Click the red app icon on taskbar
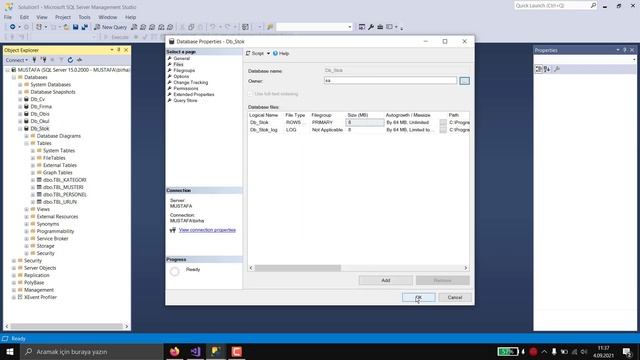This screenshot has width=640, height=360. point(237,351)
